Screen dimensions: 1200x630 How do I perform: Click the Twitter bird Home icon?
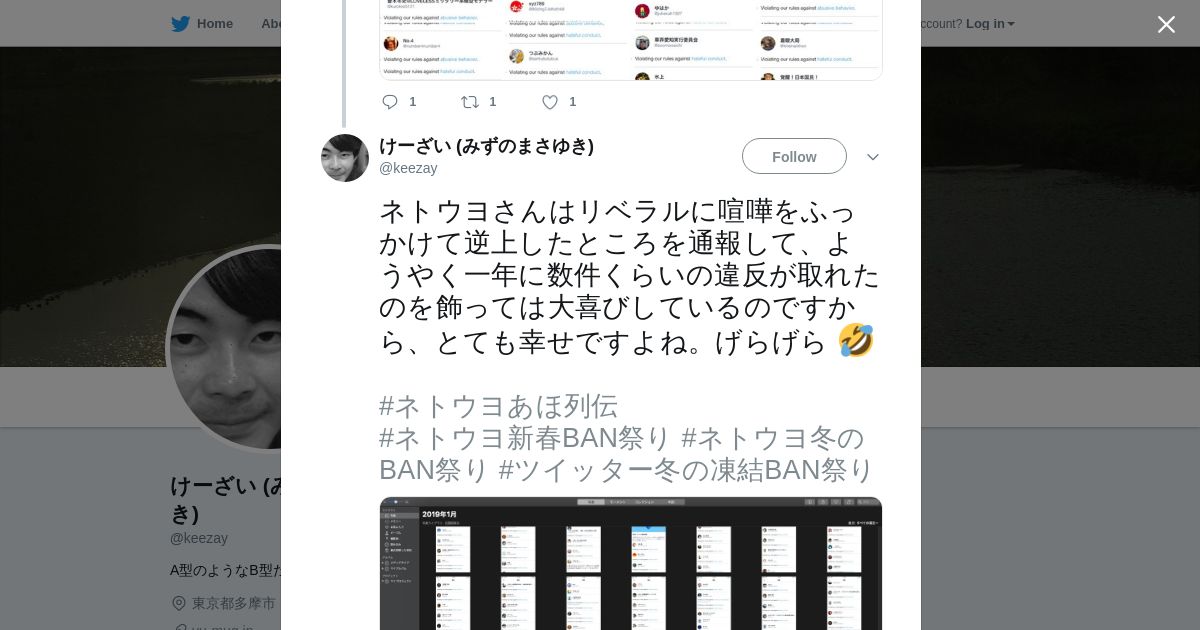[180, 24]
